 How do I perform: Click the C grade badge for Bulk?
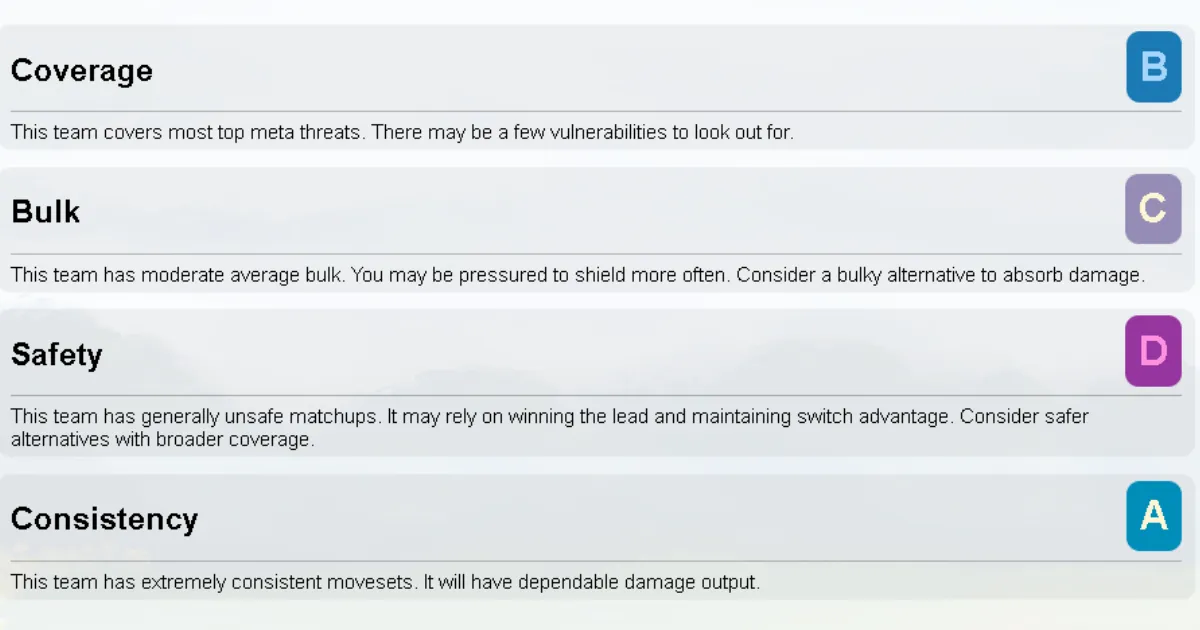point(1153,209)
